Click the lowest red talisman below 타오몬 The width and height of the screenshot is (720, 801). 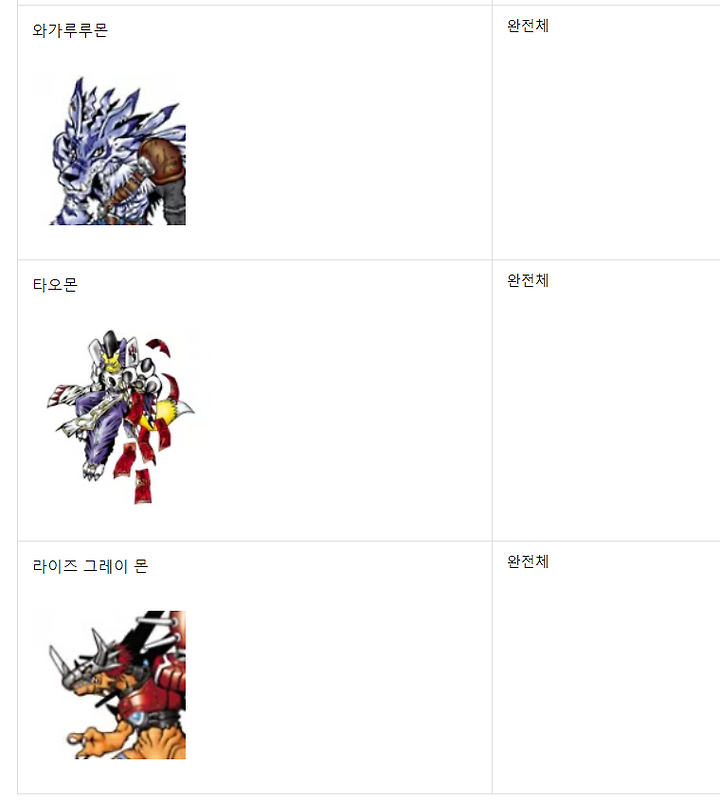coord(143,486)
